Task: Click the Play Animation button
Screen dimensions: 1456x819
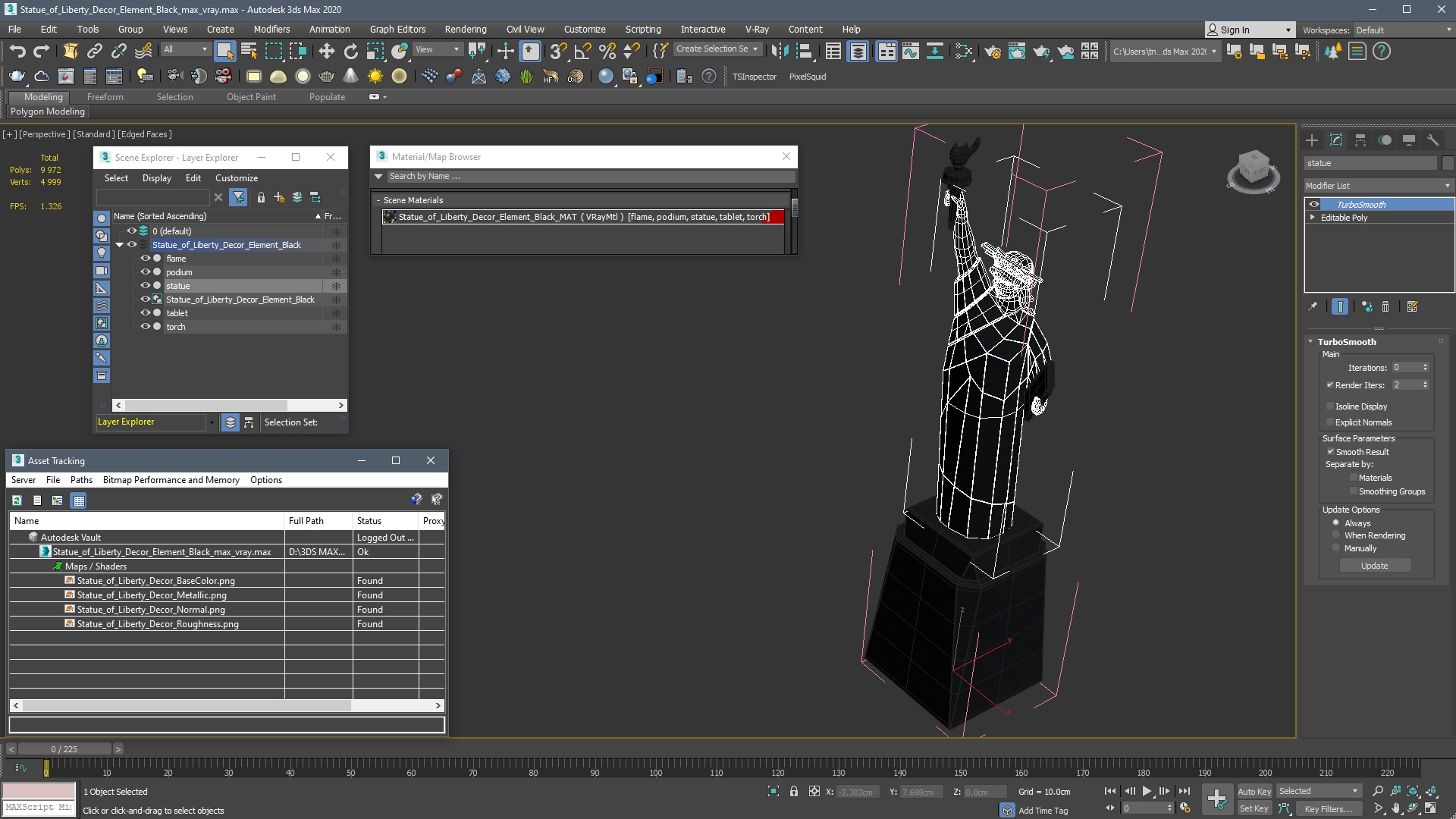Action: pyautogui.click(x=1147, y=791)
